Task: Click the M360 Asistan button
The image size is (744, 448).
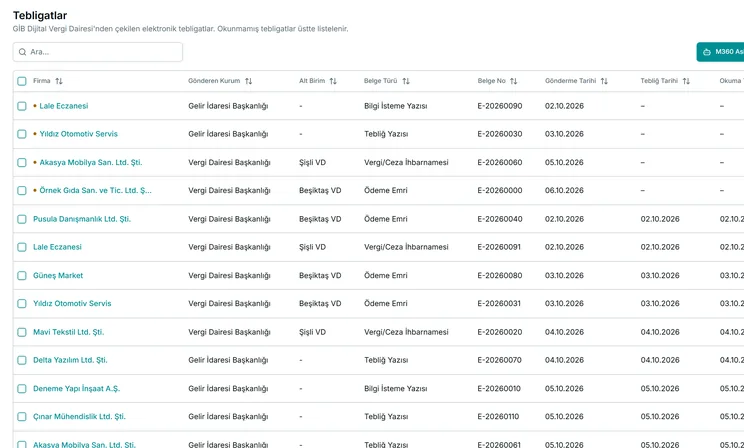Action: [x=720, y=52]
